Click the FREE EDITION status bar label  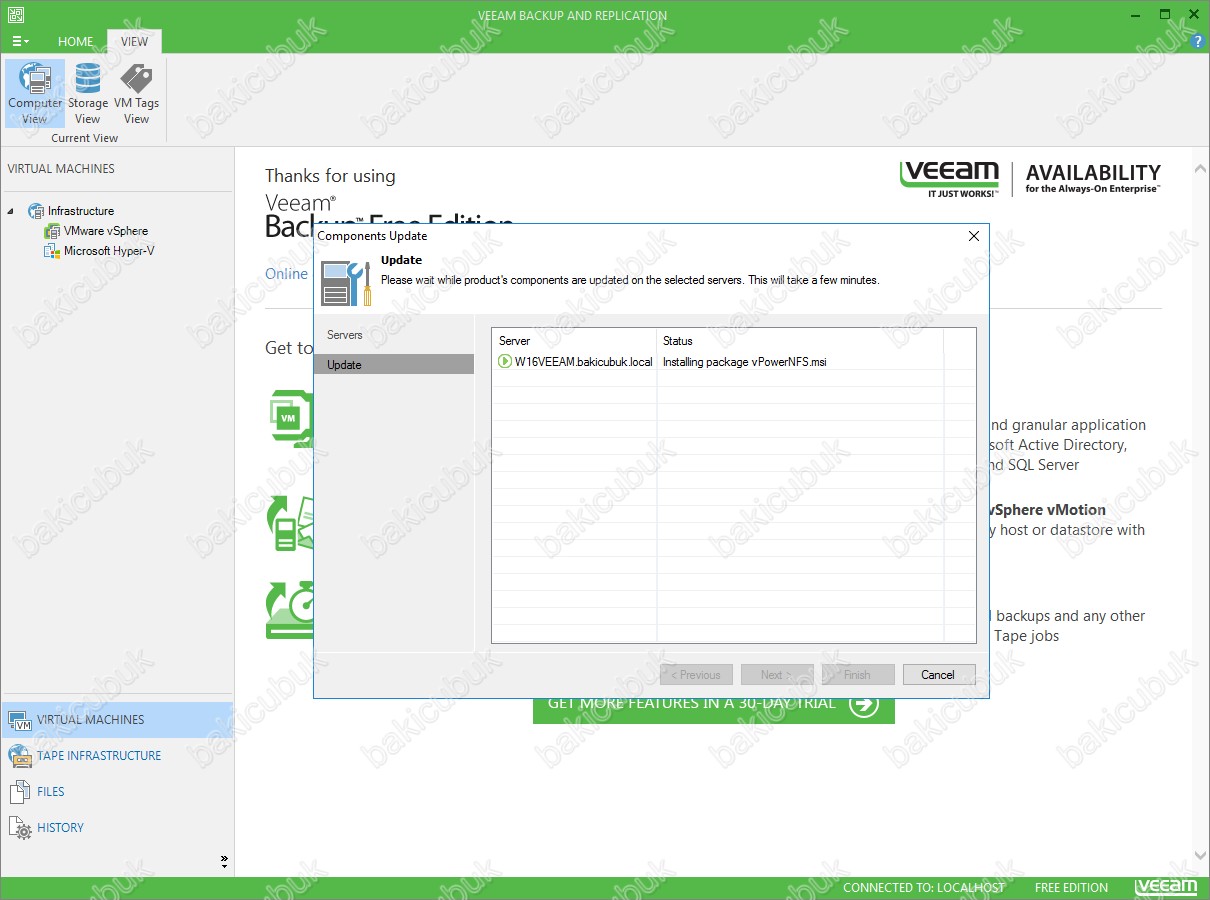pyautogui.click(x=1072, y=888)
